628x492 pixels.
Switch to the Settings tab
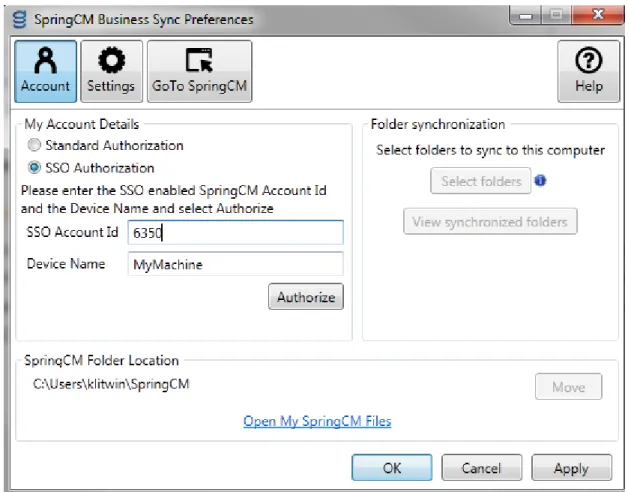pos(112,71)
